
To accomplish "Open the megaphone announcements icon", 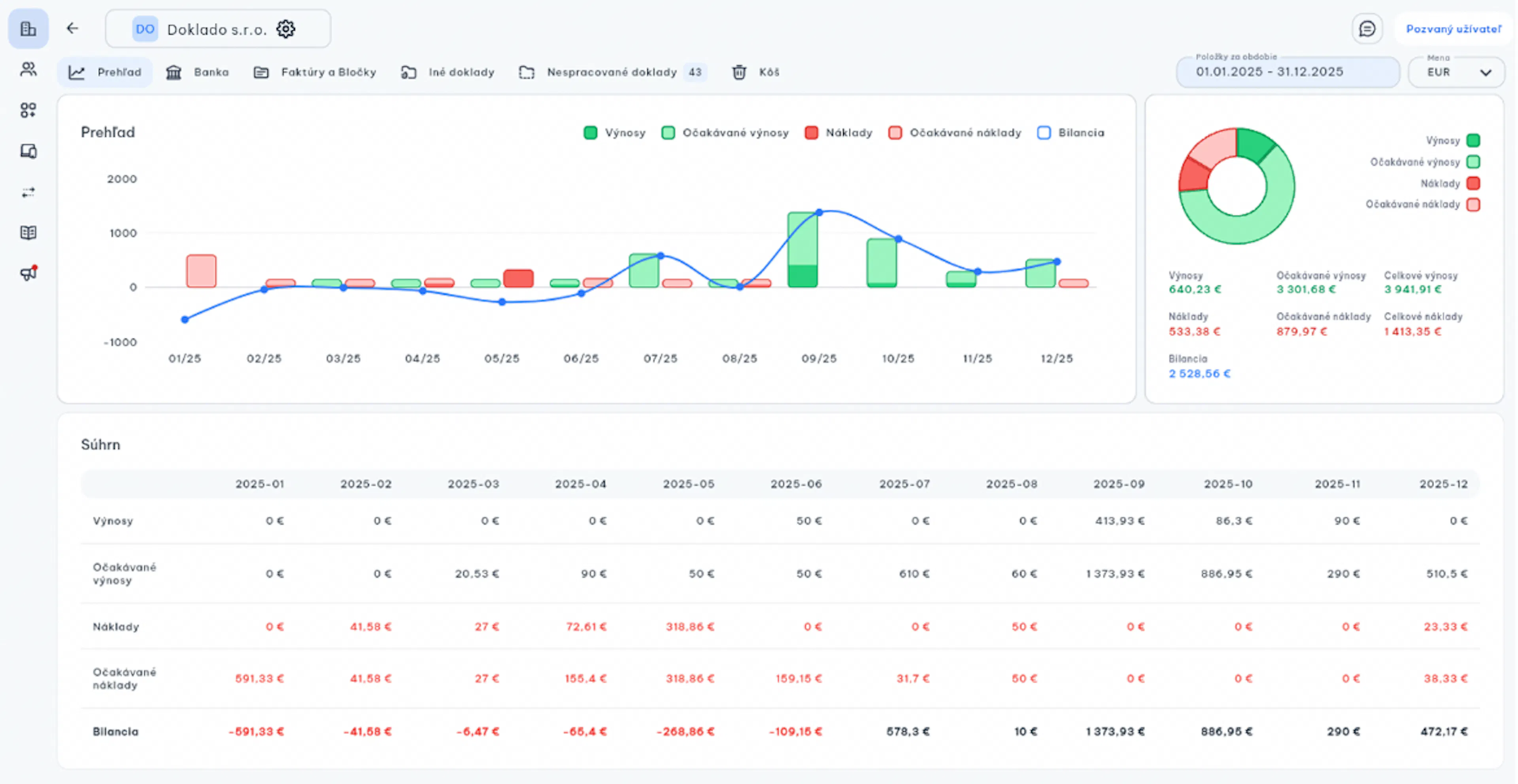I will coord(28,273).
